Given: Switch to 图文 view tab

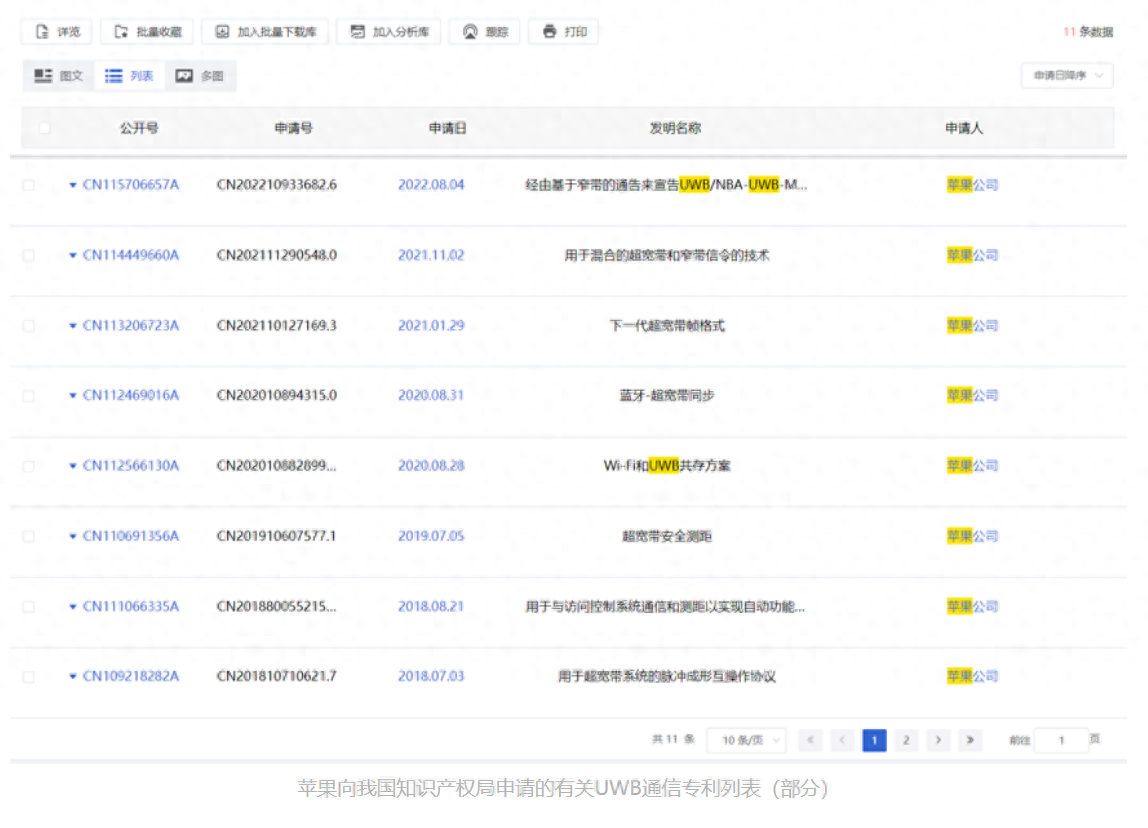Looking at the screenshot, I should click(59, 75).
